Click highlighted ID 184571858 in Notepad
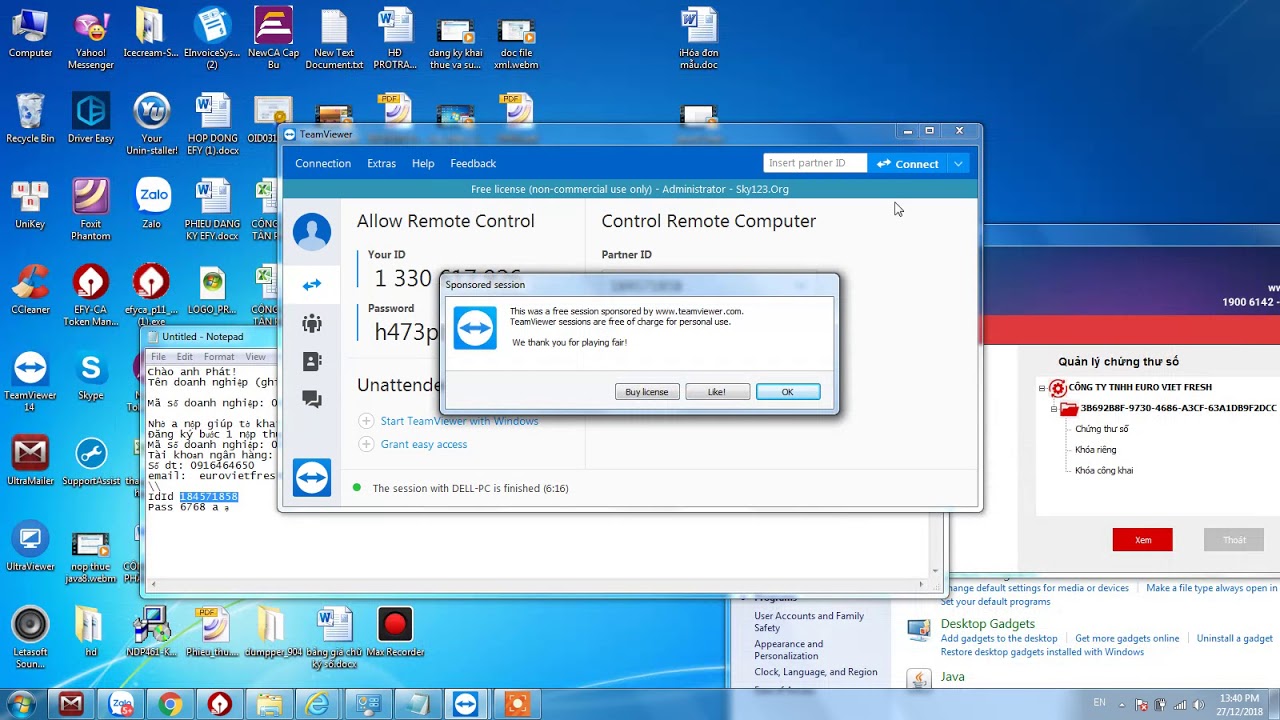 (x=208, y=497)
